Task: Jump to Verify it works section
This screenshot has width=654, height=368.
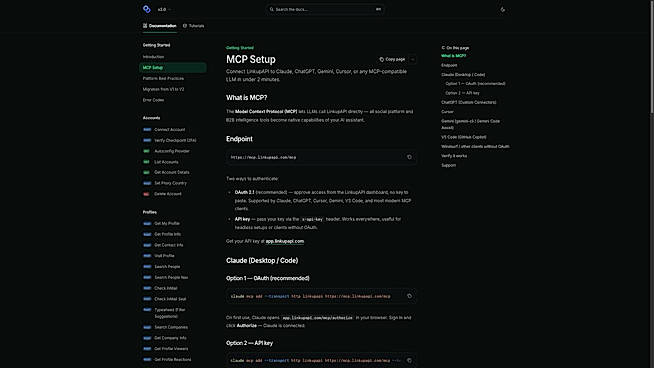Action: (x=454, y=156)
